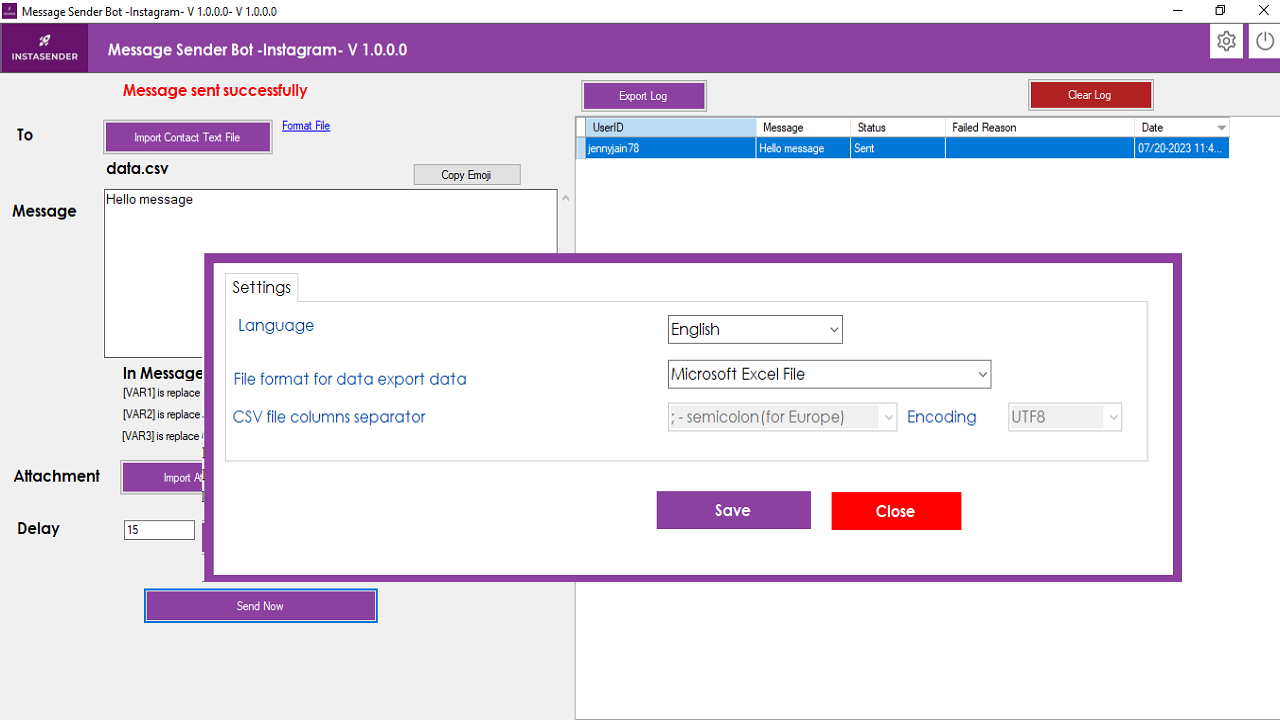This screenshot has width=1280, height=720.
Task: Open the Format File link
Action: 306,126
